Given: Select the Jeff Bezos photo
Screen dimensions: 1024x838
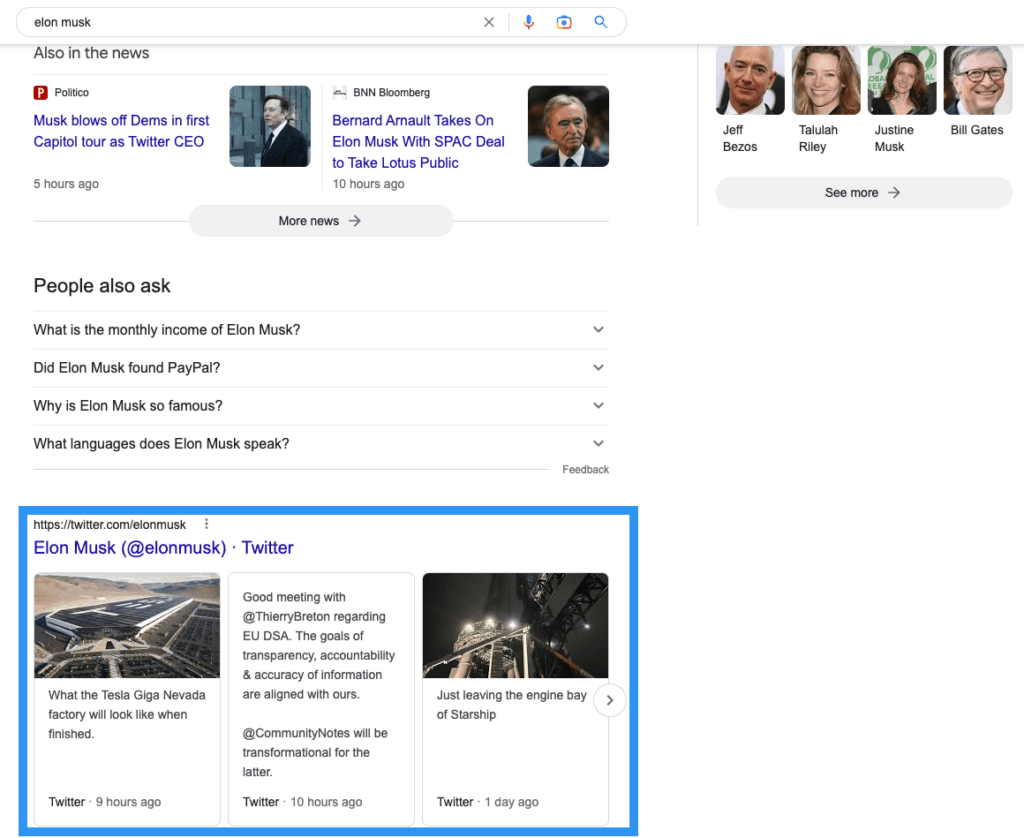Looking at the screenshot, I should (750, 80).
